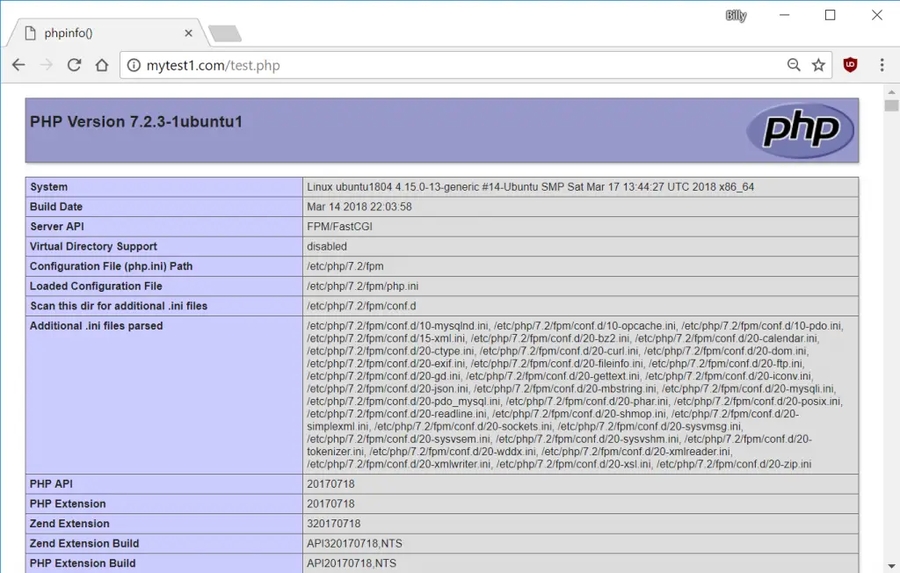This screenshot has width=900, height=573.
Task: Click the browser back arrow
Action: click(18, 65)
